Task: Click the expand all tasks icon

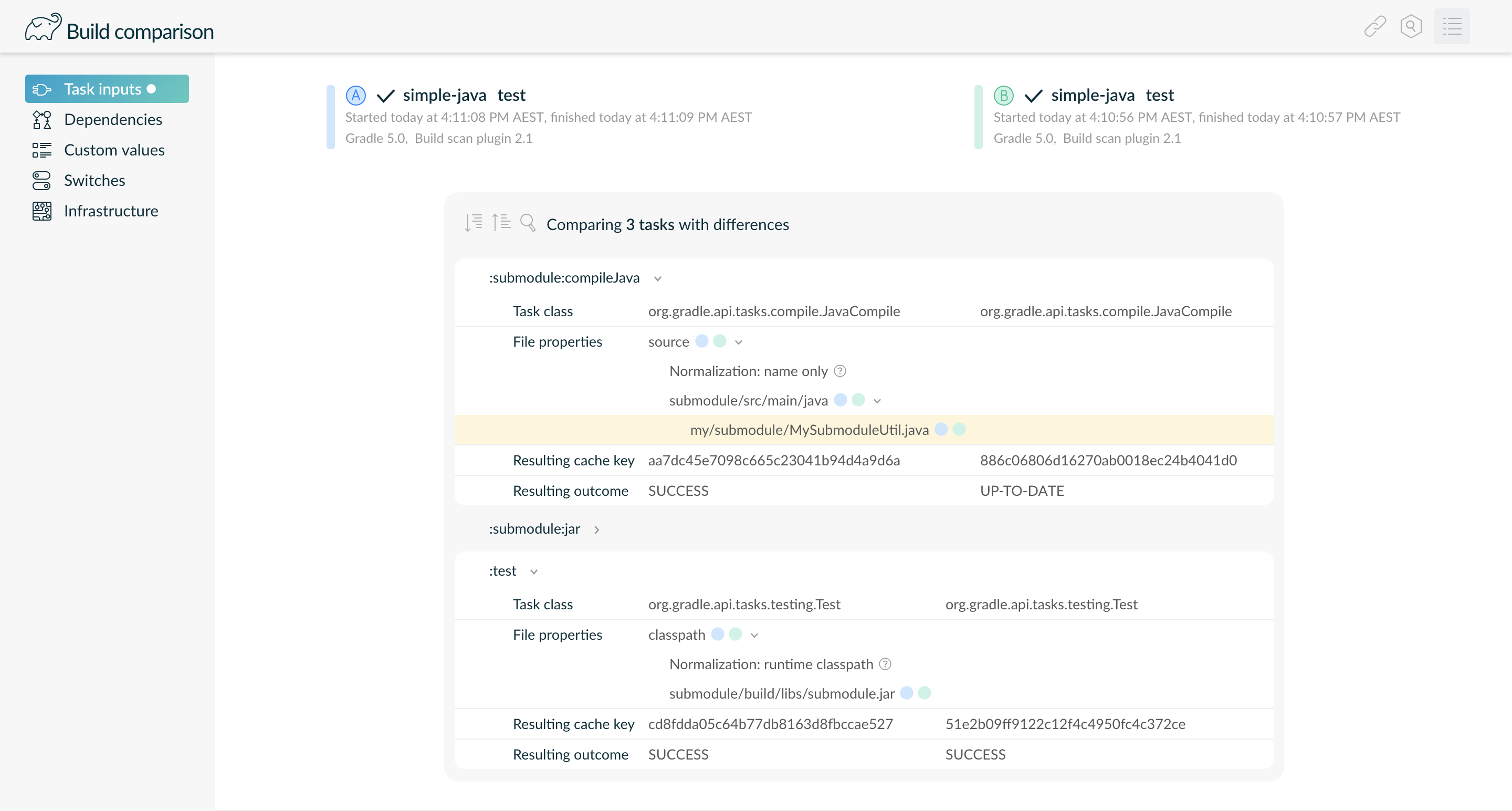Action: [x=474, y=223]
